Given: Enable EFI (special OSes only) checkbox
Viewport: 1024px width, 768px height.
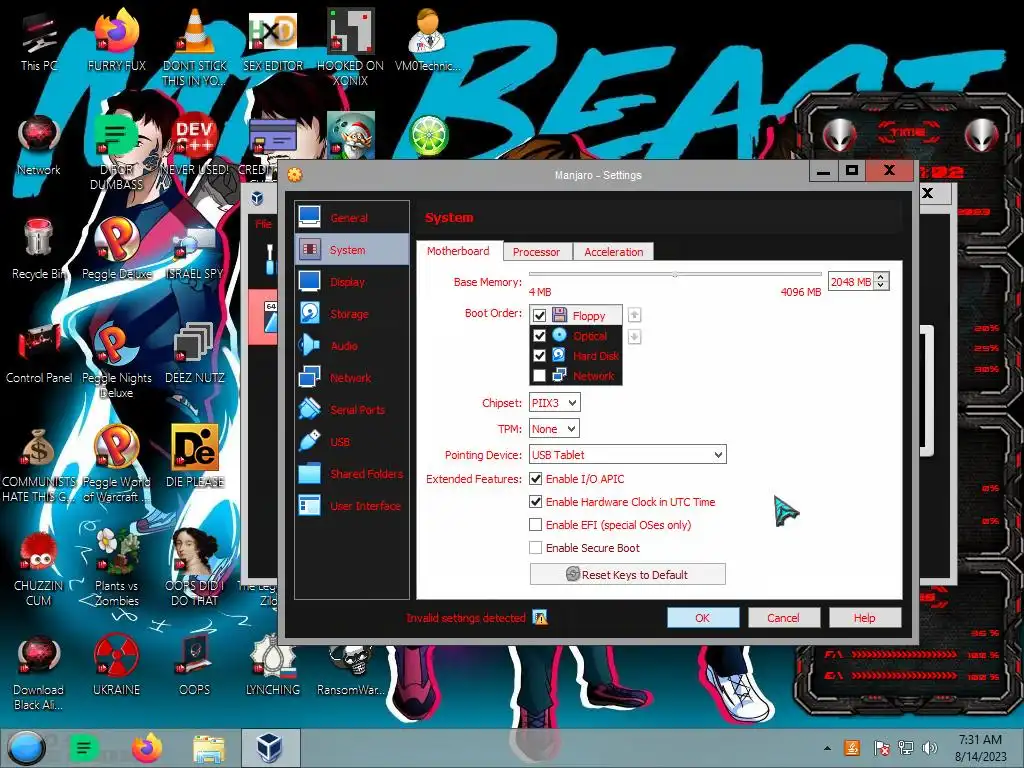Looking at the screenshot, I should (536, 524).
